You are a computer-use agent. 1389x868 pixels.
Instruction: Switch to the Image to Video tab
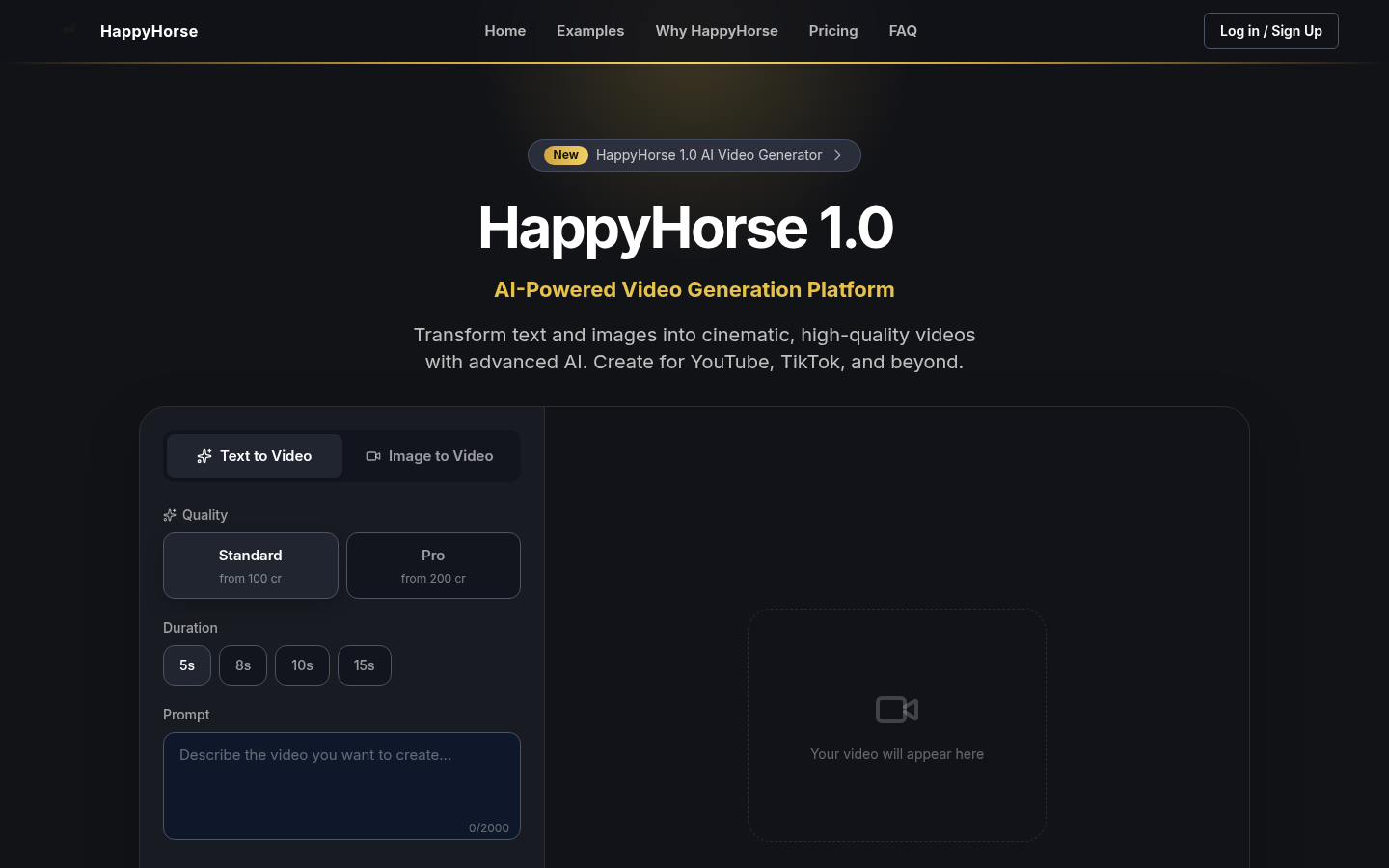tap(430, 456)
